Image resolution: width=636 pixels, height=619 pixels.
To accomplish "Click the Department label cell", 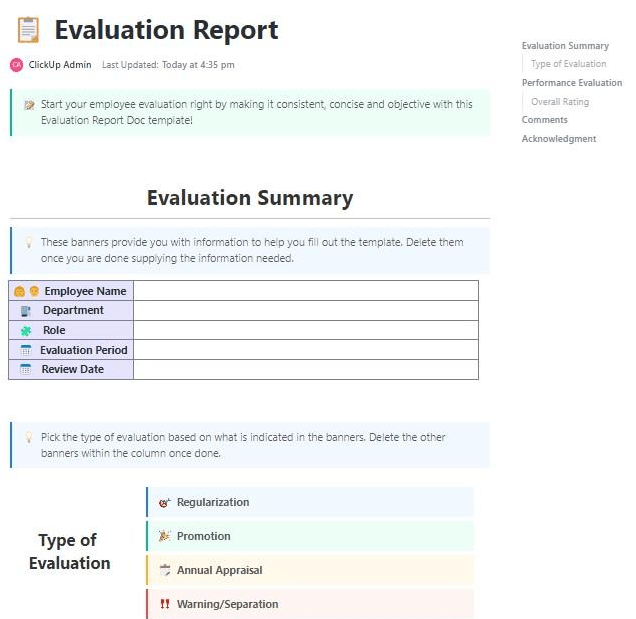I will click(71, 311).
